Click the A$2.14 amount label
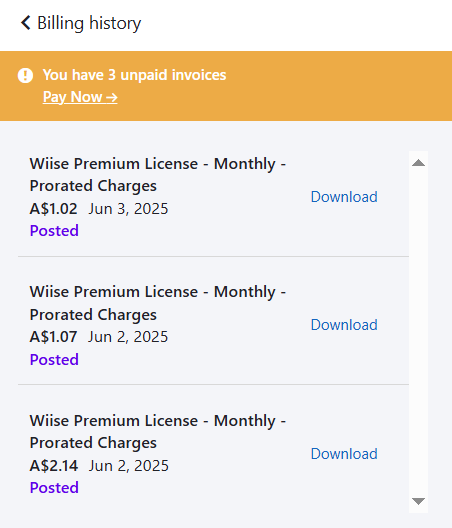This screenshot has width=452, height=528. (x=54, y=466)
